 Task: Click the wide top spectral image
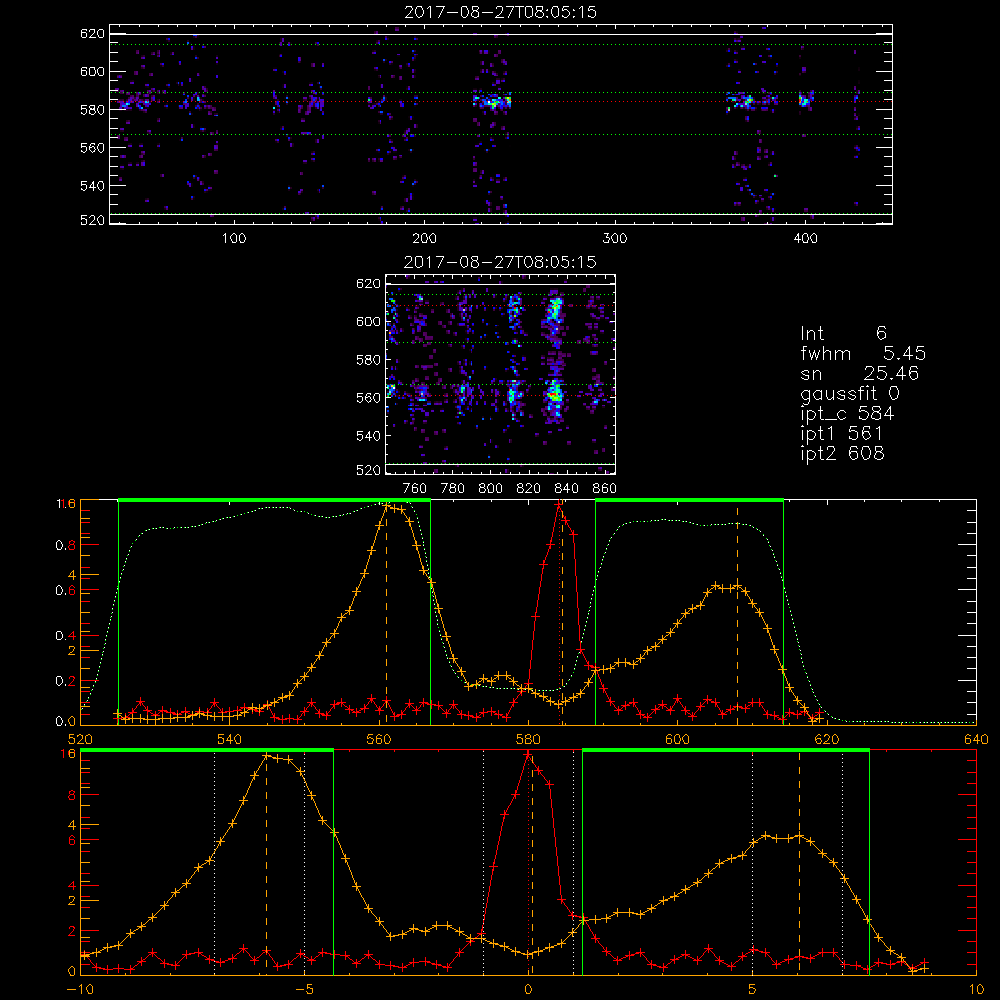point(501,124)
